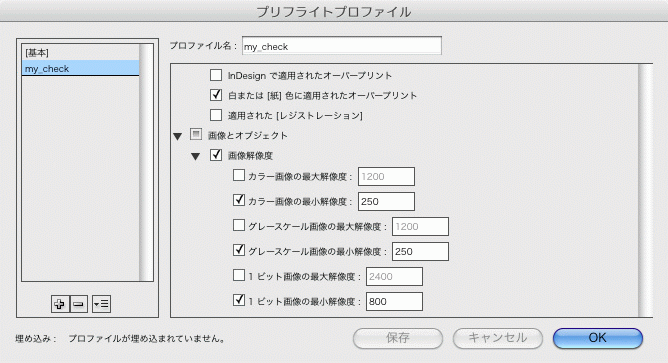Enable the InDesign で適用されたオーバープリント checkbox

216,75
